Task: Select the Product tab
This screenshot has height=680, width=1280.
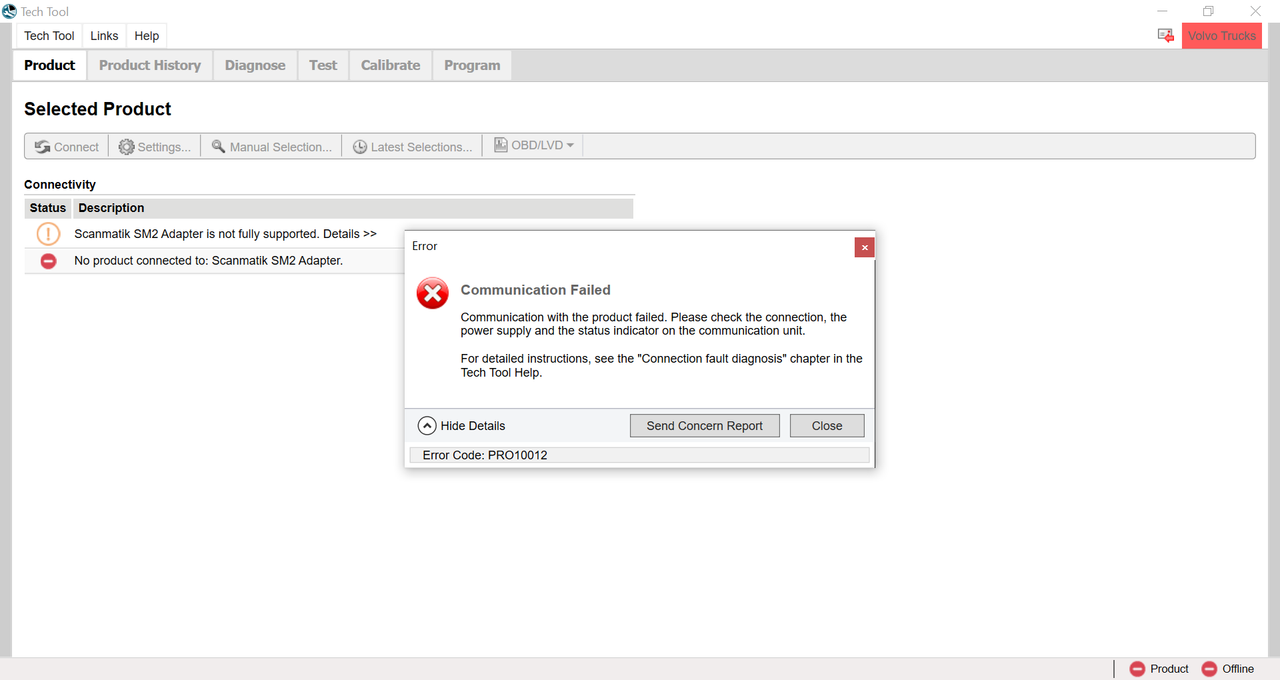Action: [49, 65]
